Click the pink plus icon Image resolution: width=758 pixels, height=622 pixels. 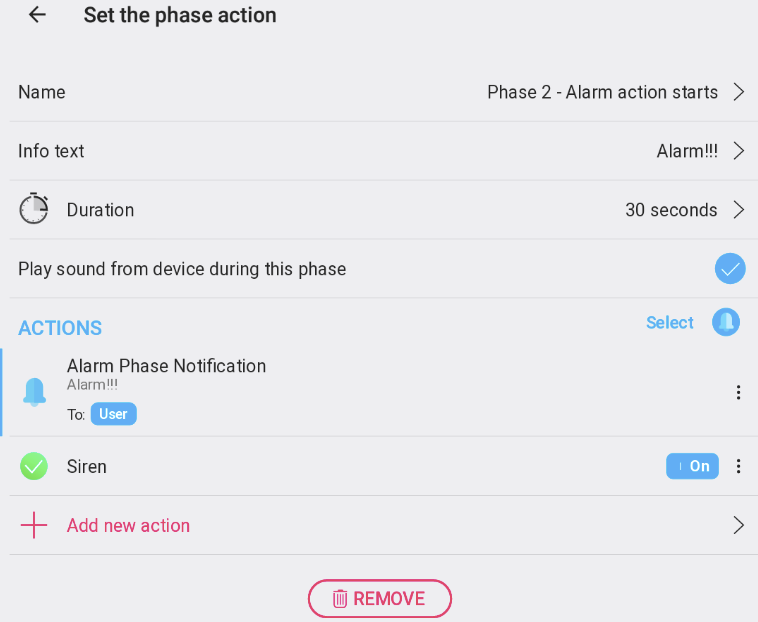pos(34,525)
